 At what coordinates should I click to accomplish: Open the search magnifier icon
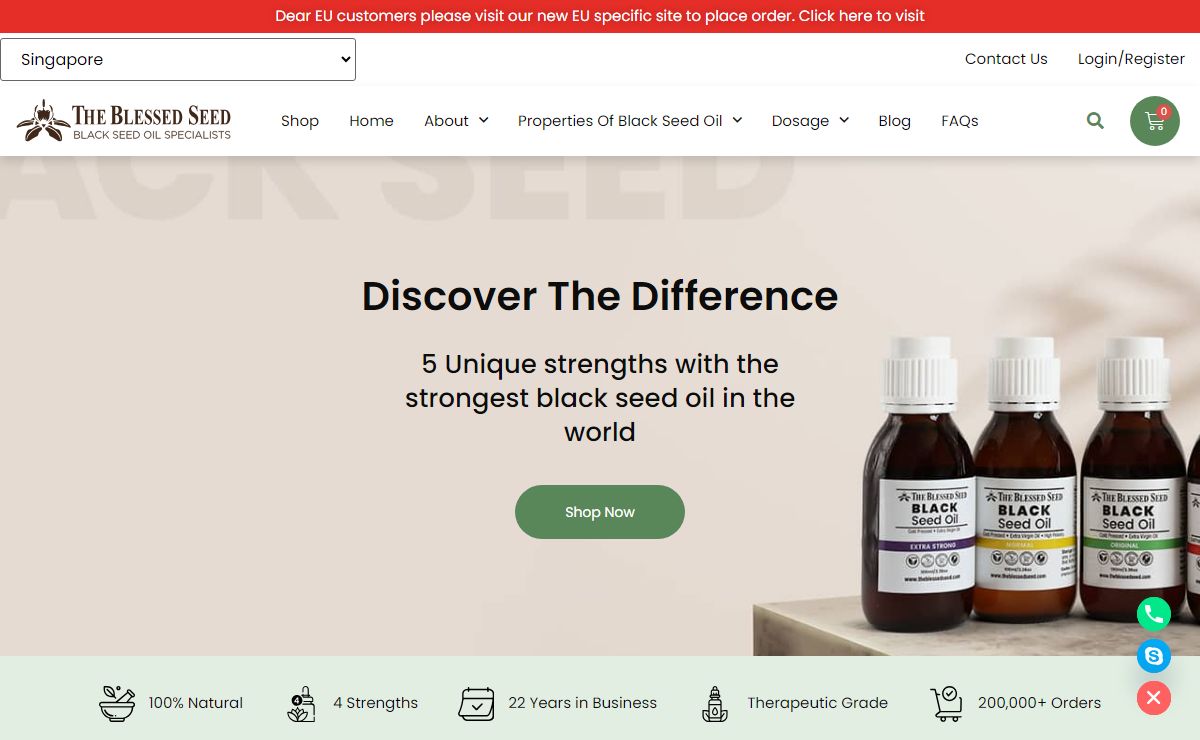point(1095,121)
